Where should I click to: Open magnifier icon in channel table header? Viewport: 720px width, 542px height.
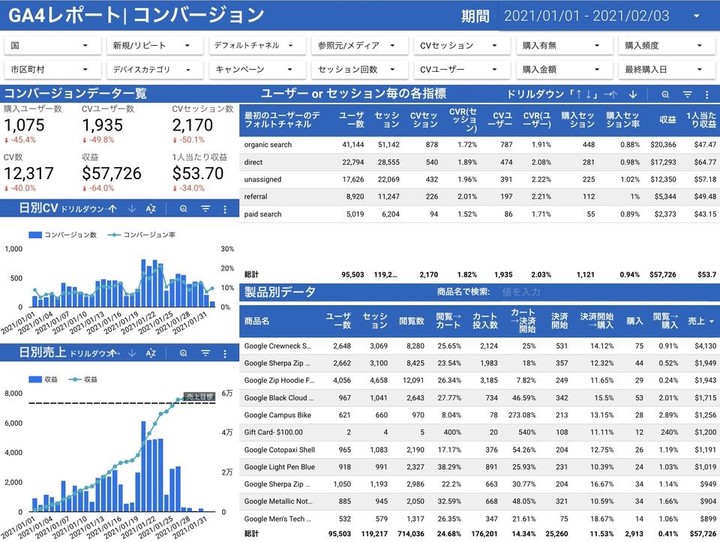(x=665, y=95)
